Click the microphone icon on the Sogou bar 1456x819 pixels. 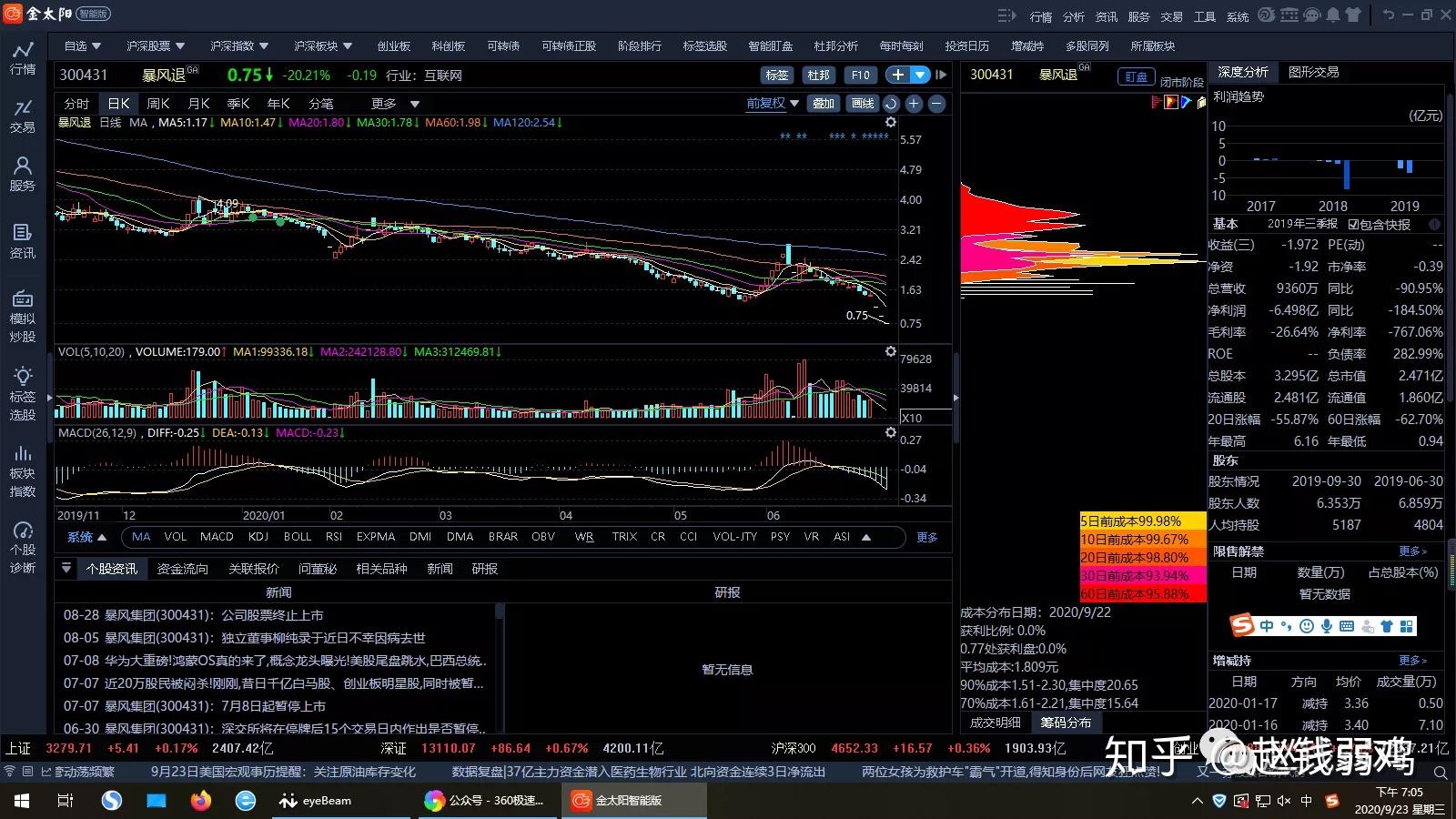click(1328, 626)
